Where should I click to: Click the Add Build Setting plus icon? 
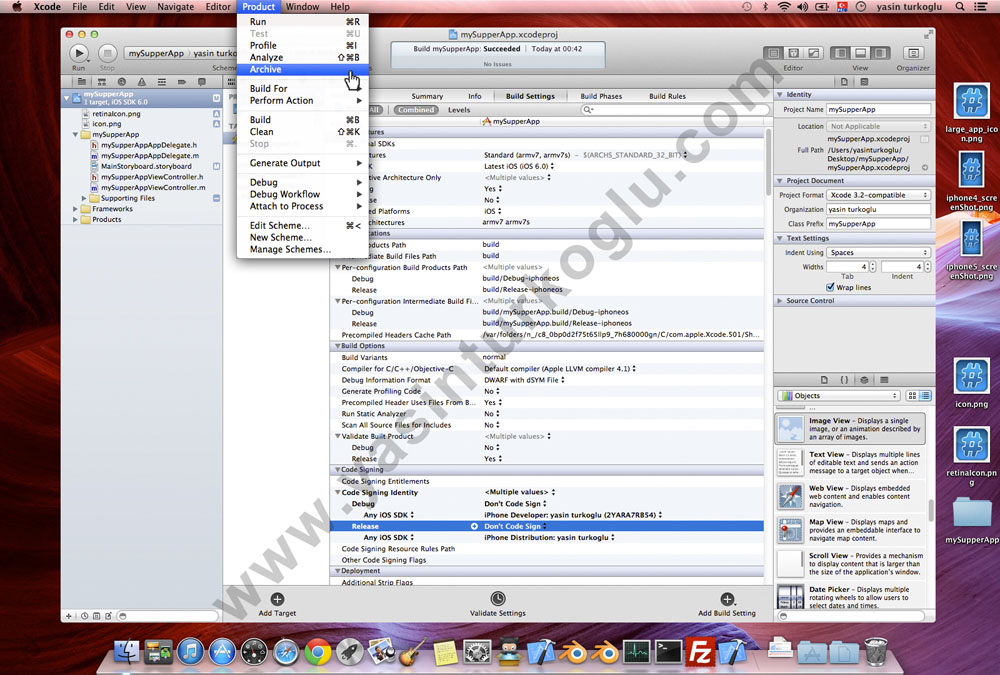(x=726, y=599)
